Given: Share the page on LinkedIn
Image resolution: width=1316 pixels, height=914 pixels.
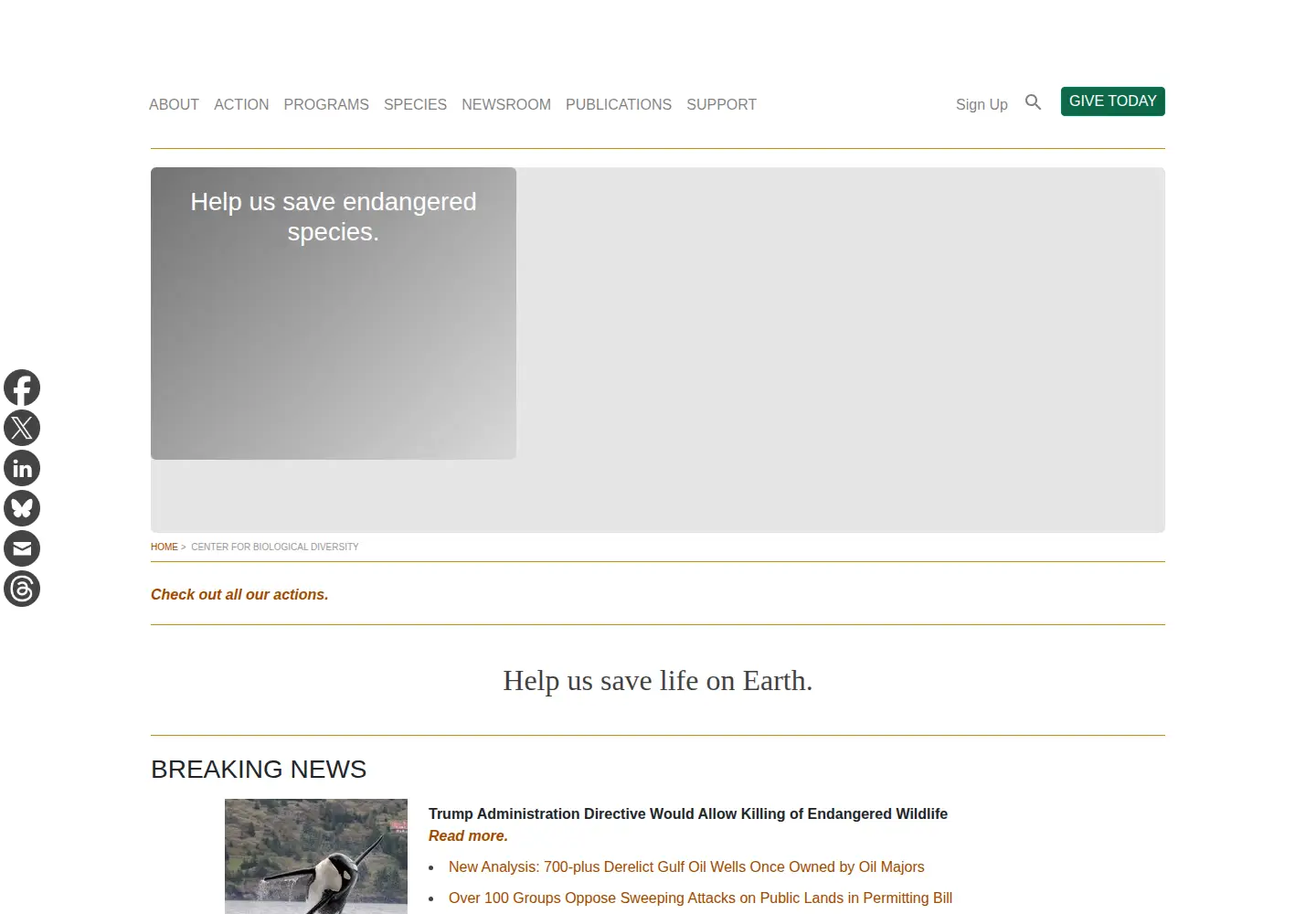Looking at the screenshot, I should (22, 468).
